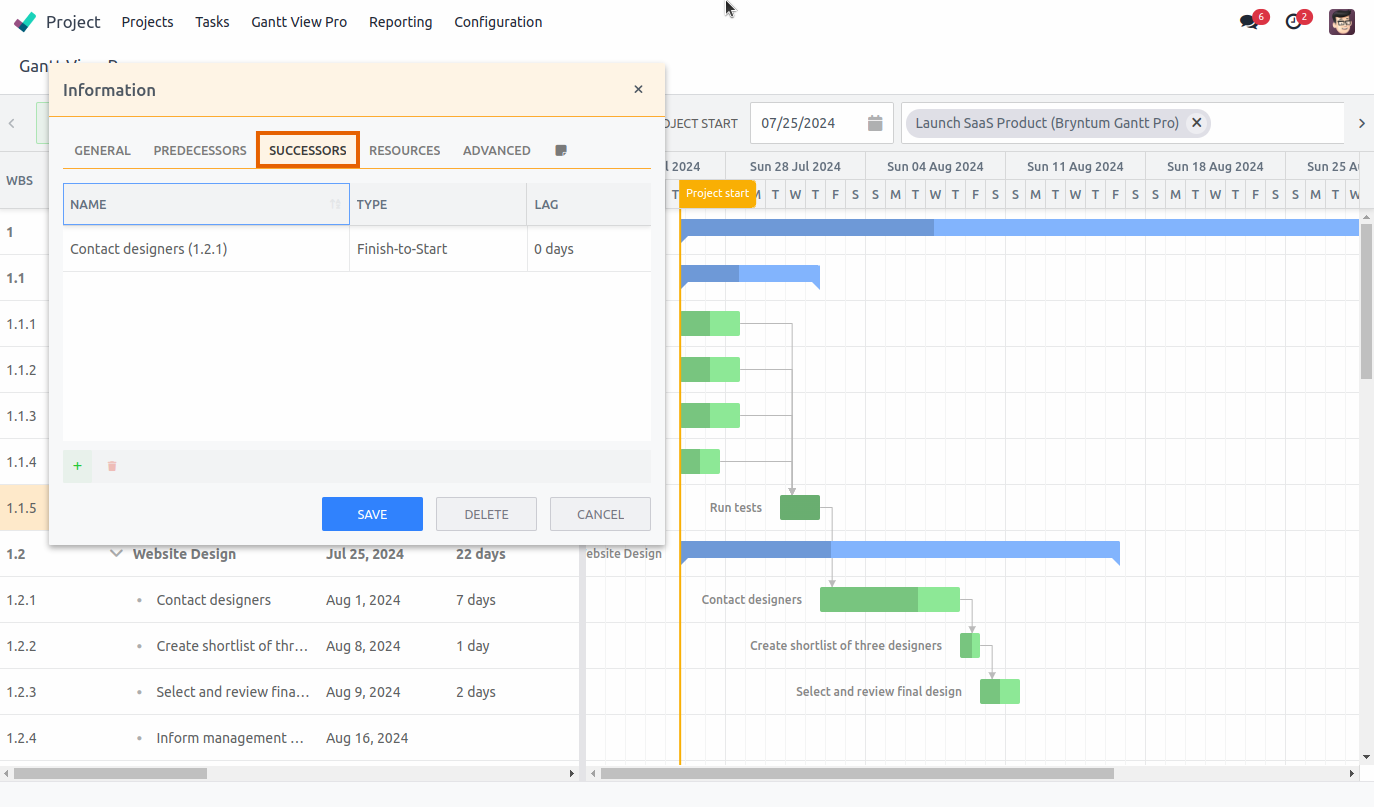This screenshot has width=1374, height=807.
Task: Open the Configuration menu
Action: point(498,21)
